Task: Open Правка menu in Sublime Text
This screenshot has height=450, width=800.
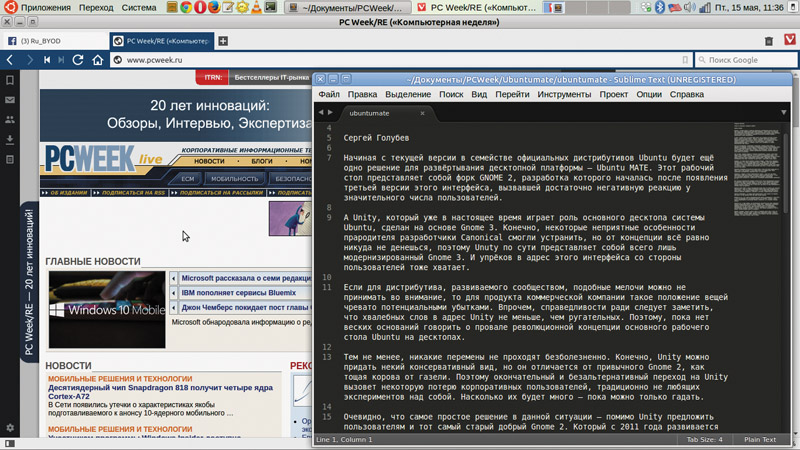Action: (362, 94)
